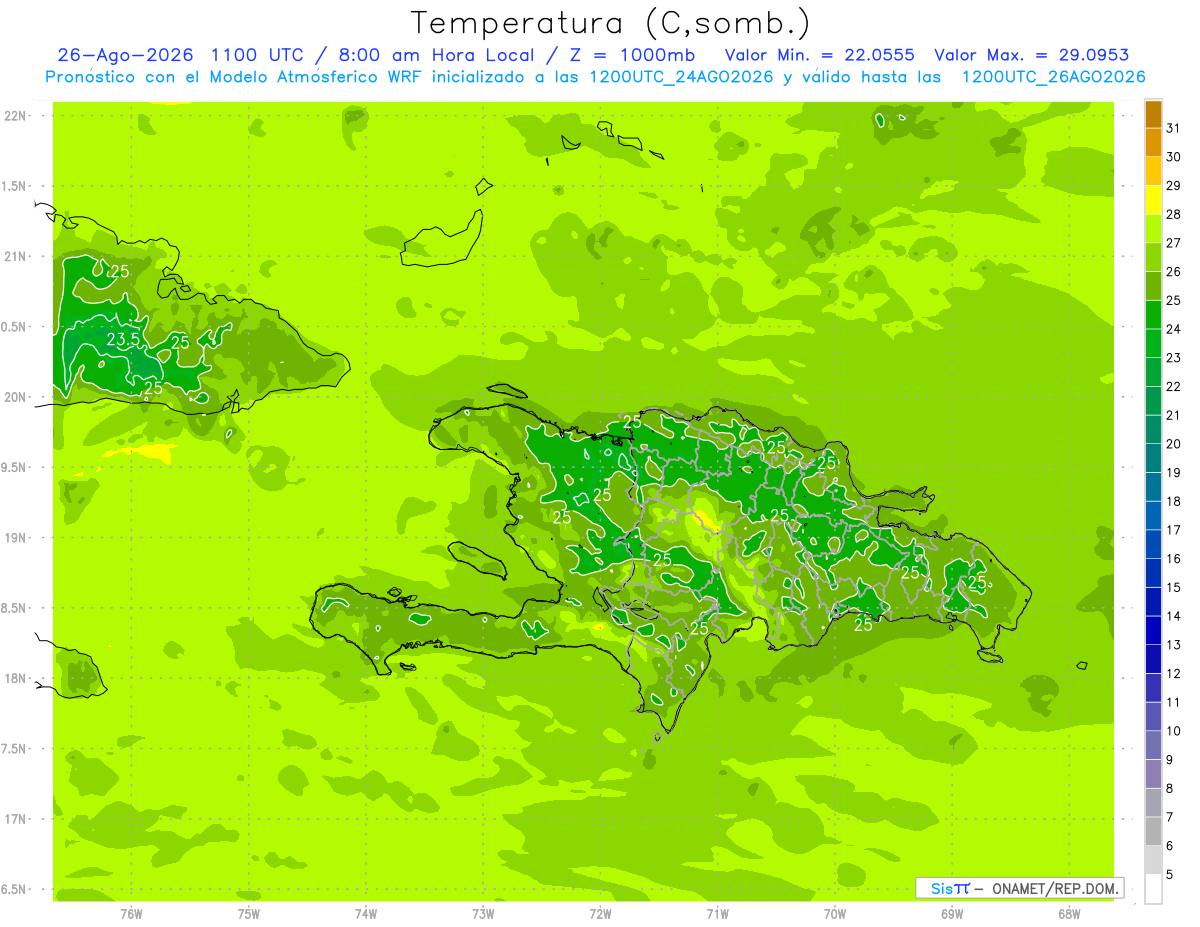1200x927 pixels.
Task: Click the "17N" latitude axis label
Action: point(14,820)
